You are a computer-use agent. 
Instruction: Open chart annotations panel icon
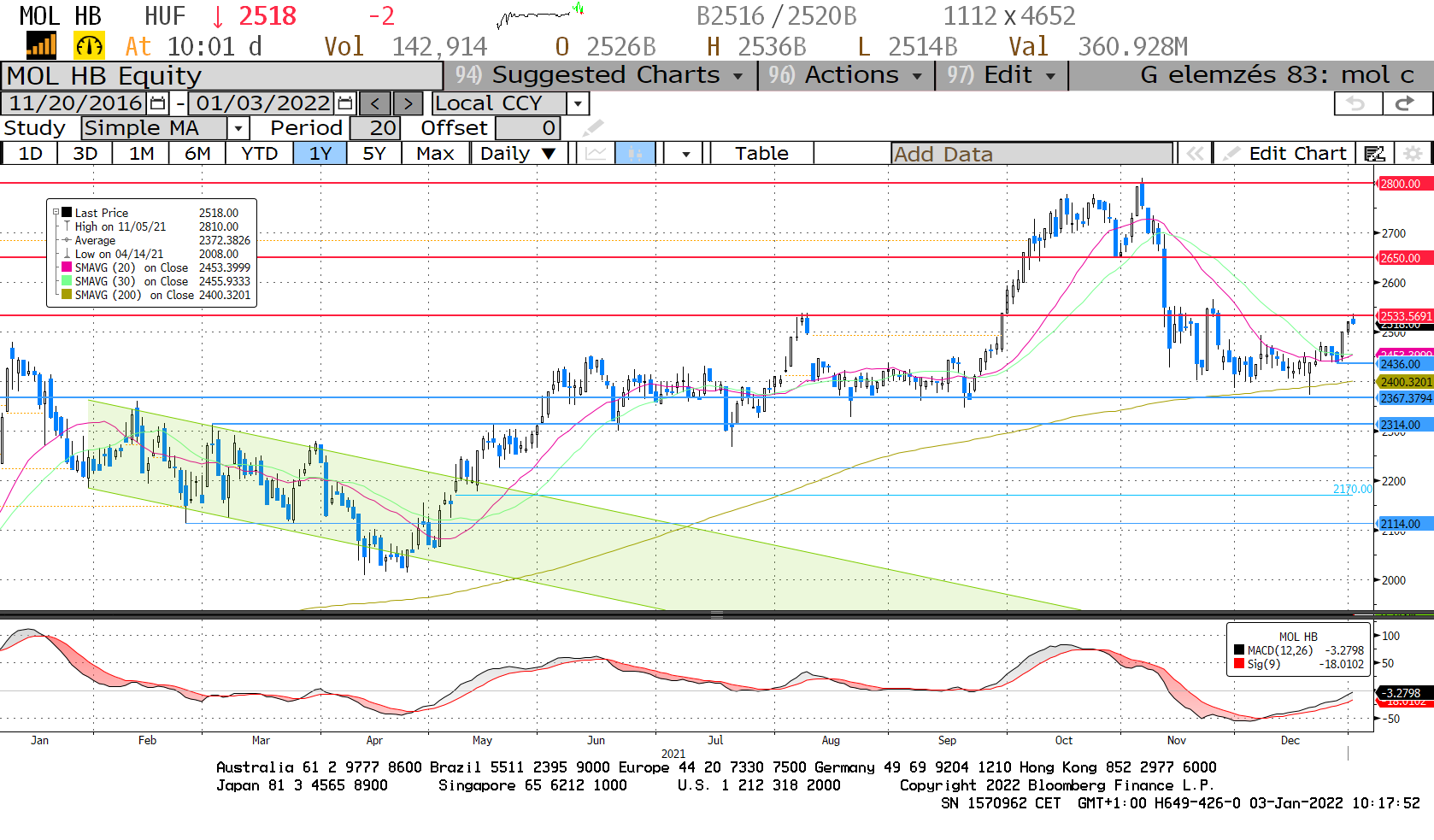coord(1375,153)
